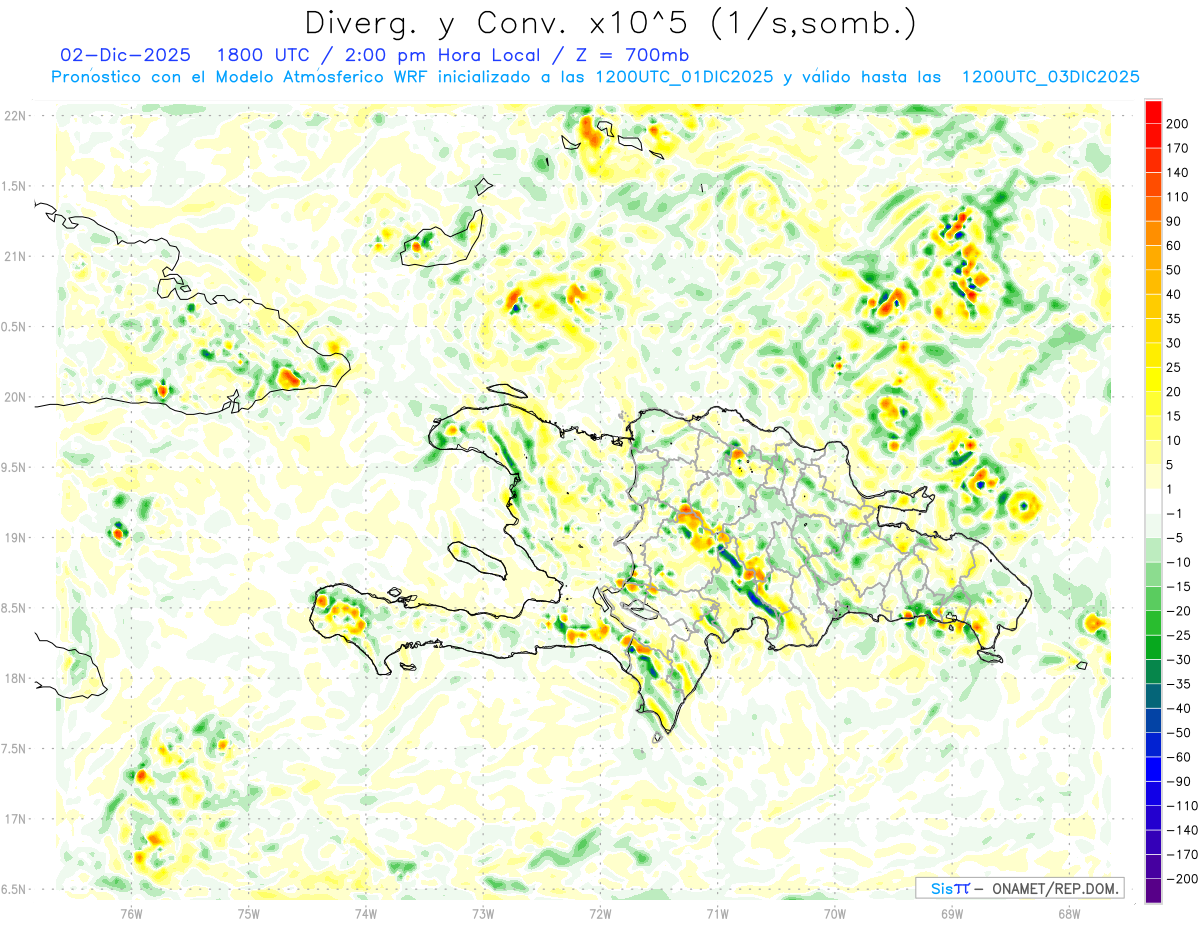Select the '1200UTC_03DIC2025' valid-until timestamp
Image resolution: width=1200 pixels, height=927 pixels.
pos(1050,77)
